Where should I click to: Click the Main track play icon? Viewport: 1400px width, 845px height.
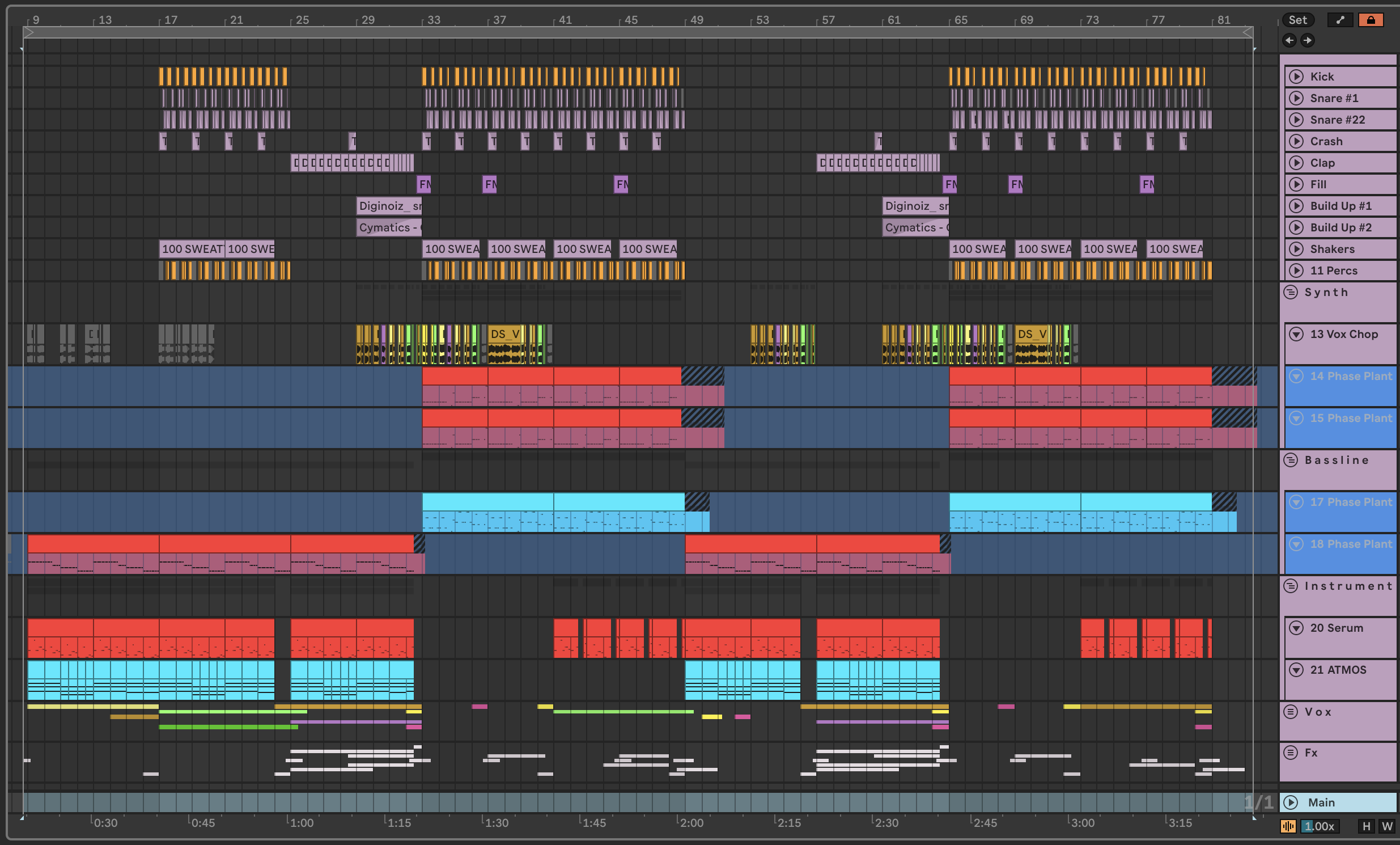[x=1291, y=802]
